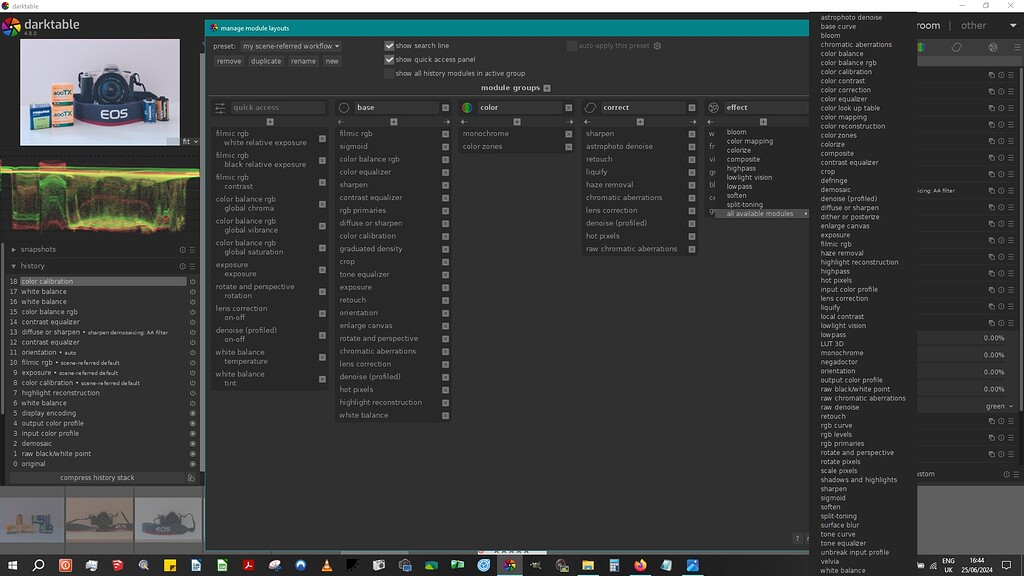Click the plus icon next to module groups

(547, 88)
